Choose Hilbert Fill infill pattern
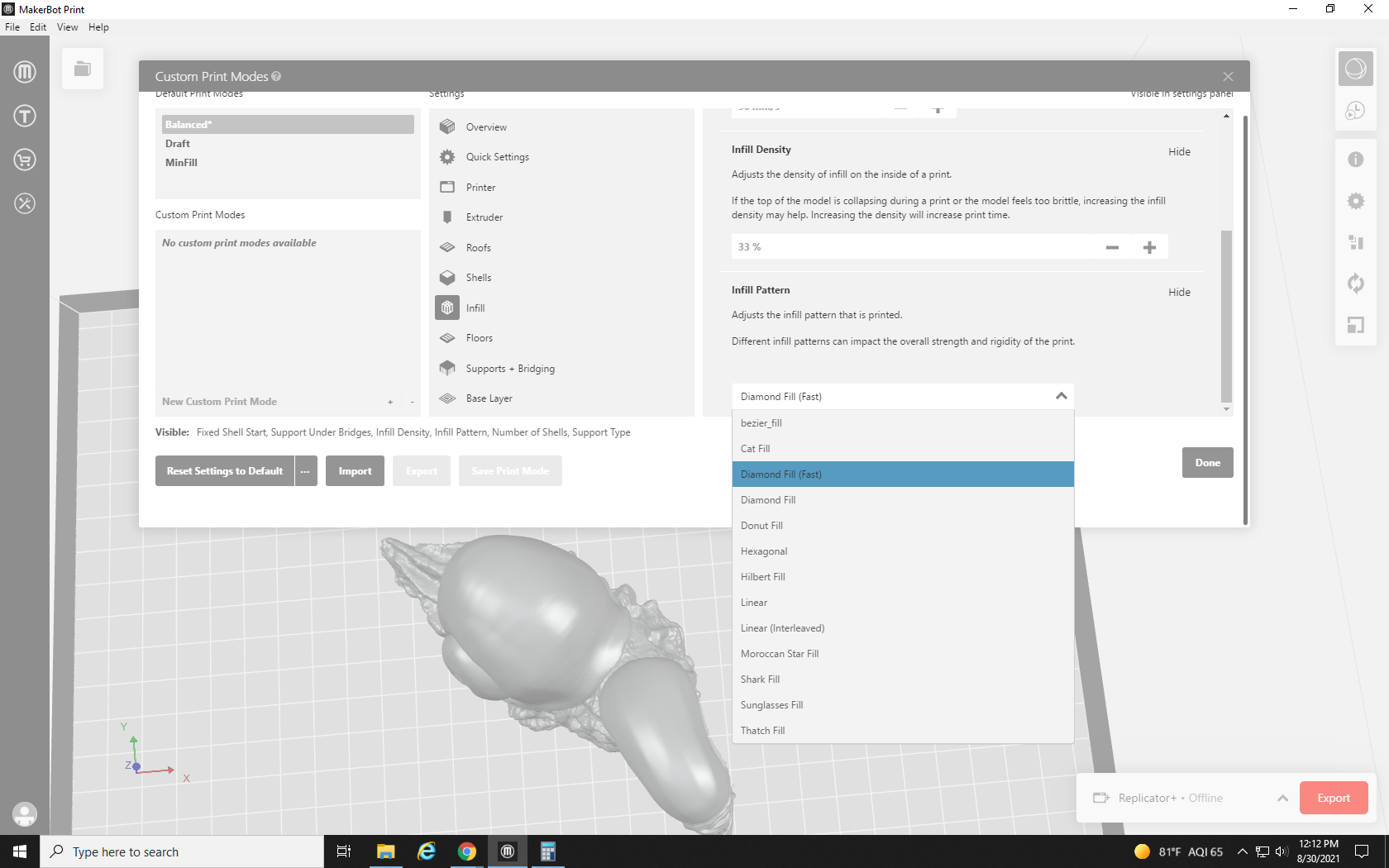This screenshot has height=868, width=1389. pos(903,577)
